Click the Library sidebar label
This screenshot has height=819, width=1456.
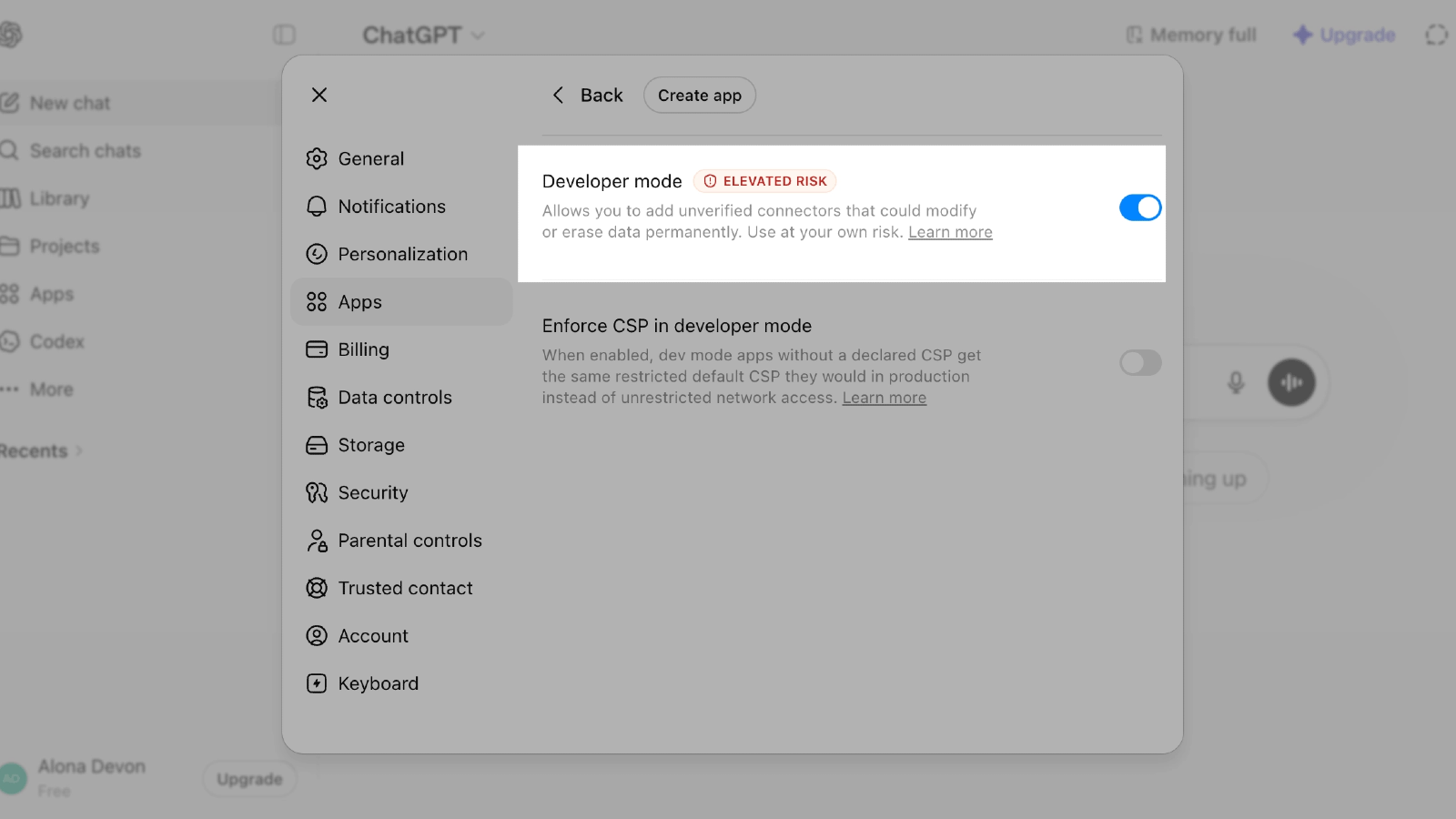(59, 198)
